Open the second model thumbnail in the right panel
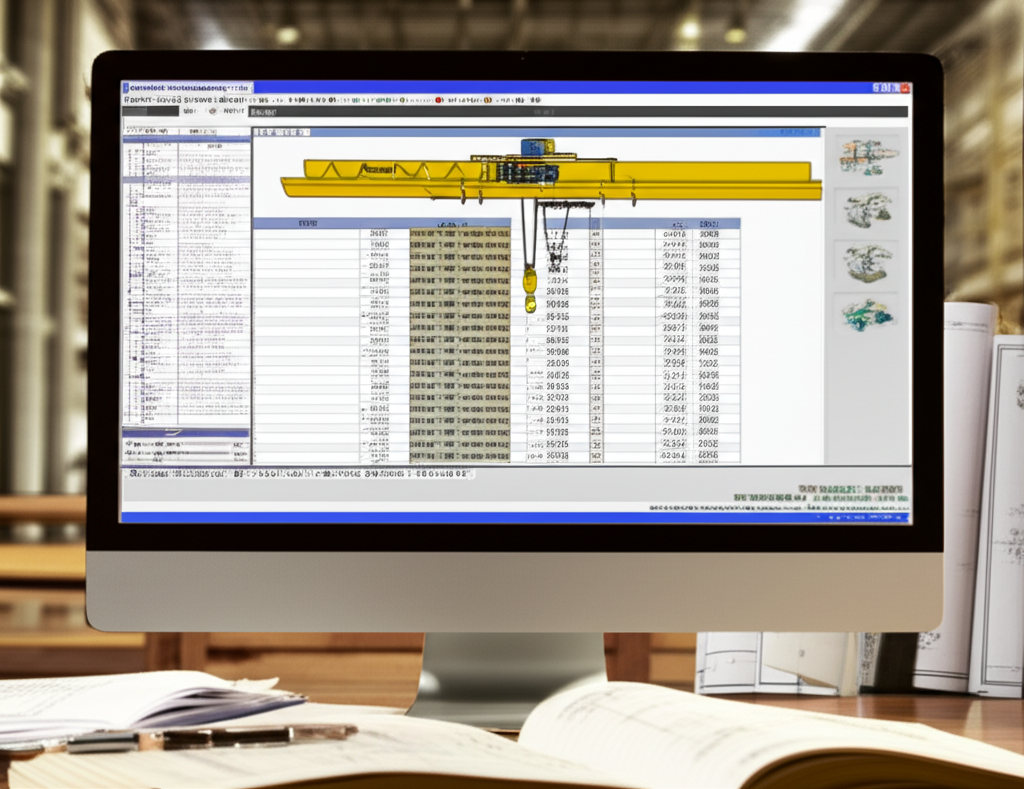The image size is (1024, 789). click(x=867, y=210)
